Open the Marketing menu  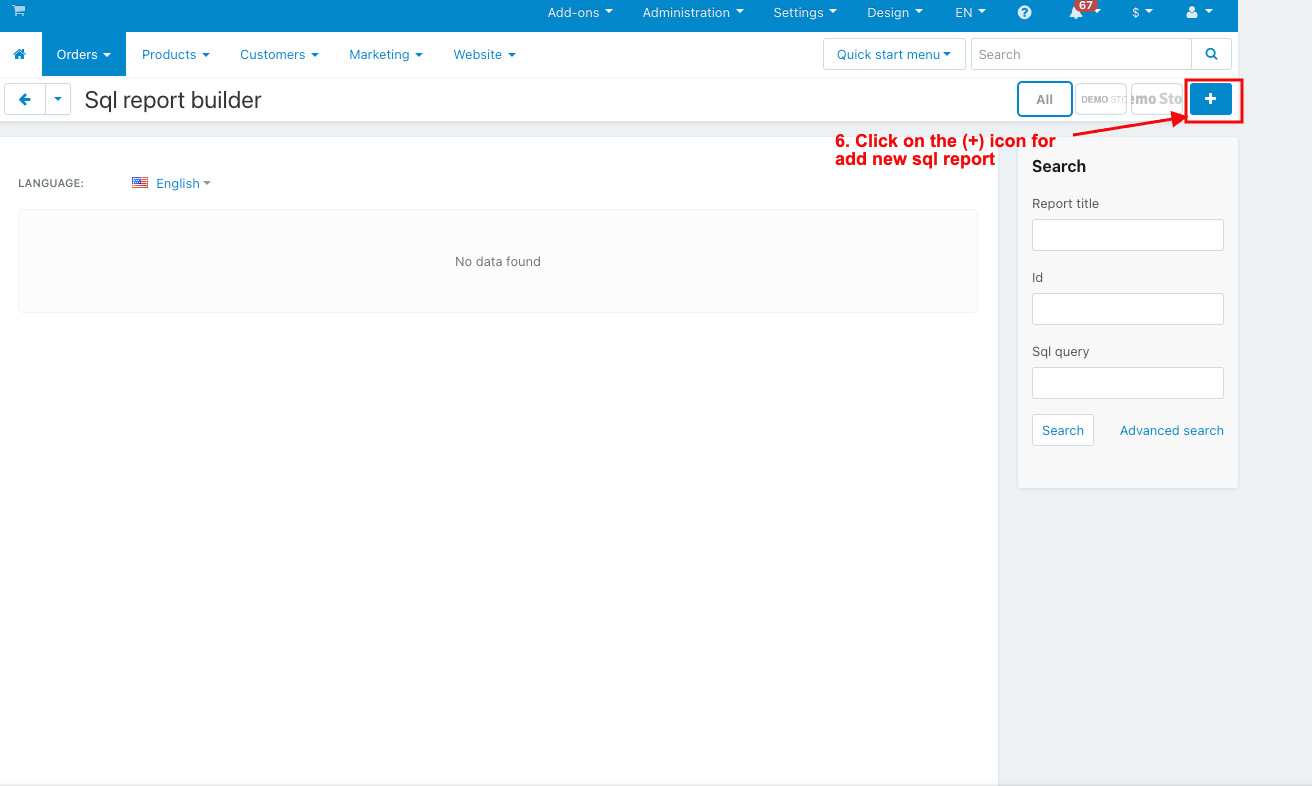tap(386, 54)
